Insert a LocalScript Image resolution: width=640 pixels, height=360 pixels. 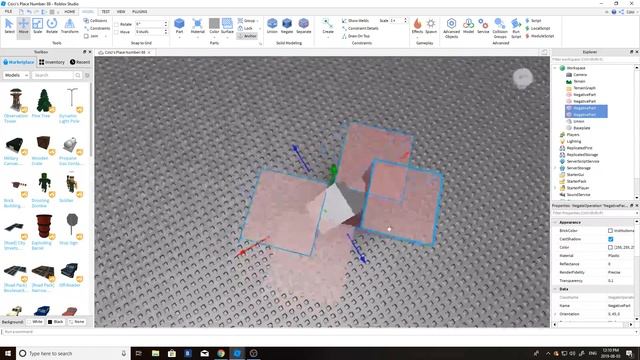pyautogui.click(x=538, y=28)
